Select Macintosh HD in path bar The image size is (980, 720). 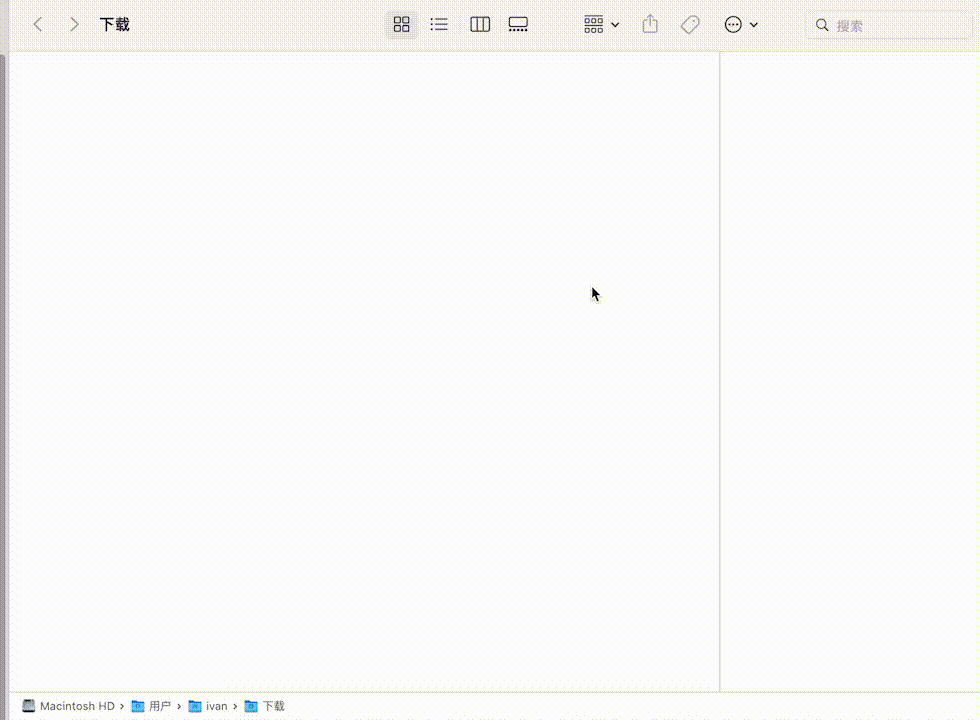[x=68, y=706]
